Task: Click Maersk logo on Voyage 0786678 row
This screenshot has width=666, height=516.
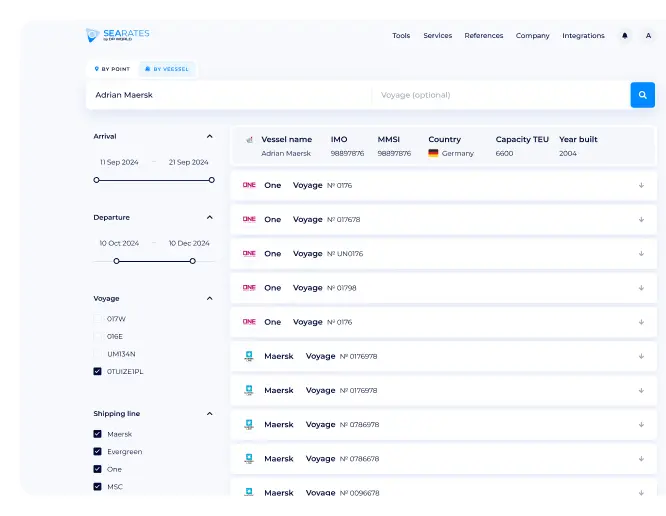Action: click(249, 459)
